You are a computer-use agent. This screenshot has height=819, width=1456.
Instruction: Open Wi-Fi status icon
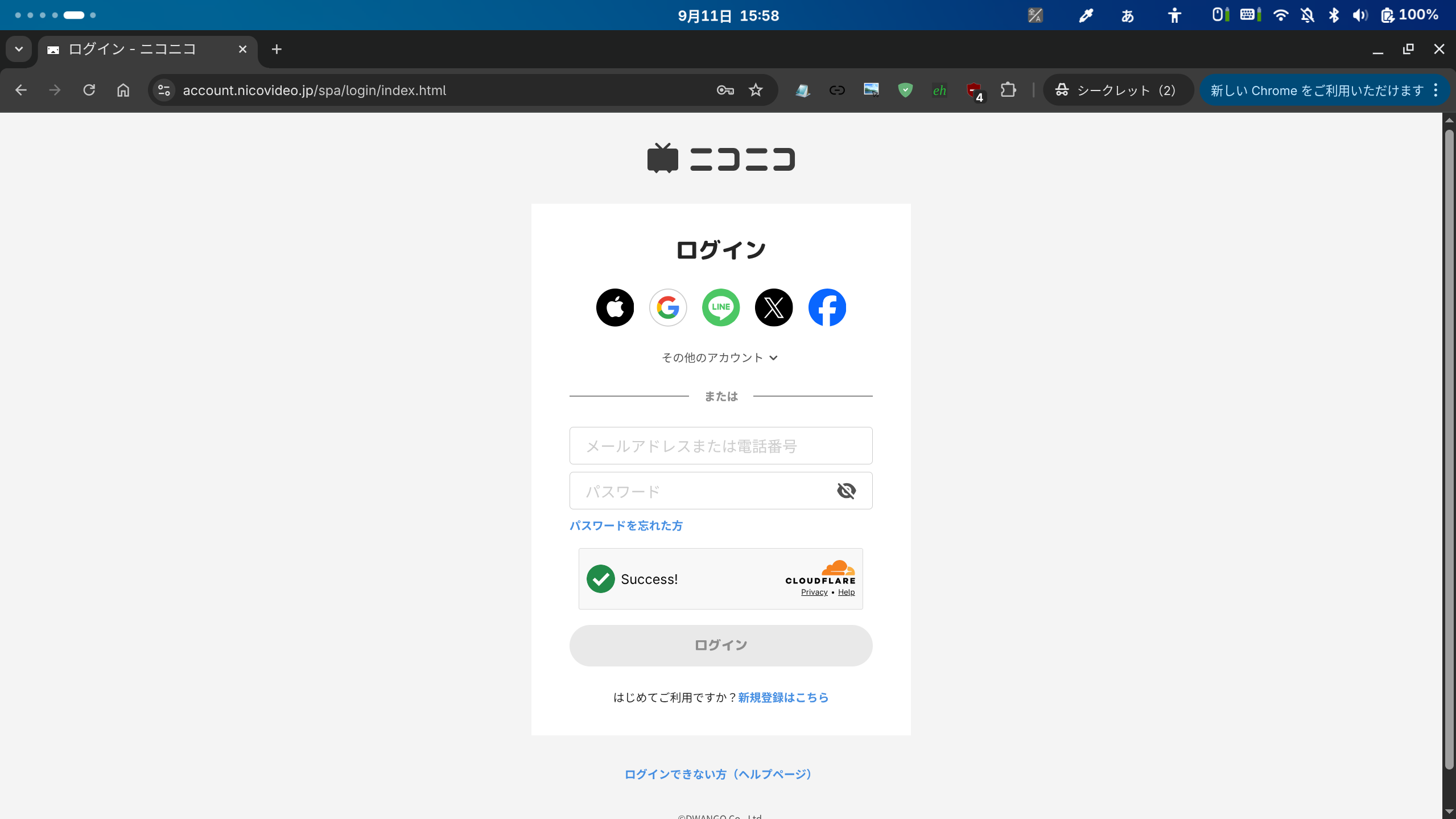(x=1280, y=15)
